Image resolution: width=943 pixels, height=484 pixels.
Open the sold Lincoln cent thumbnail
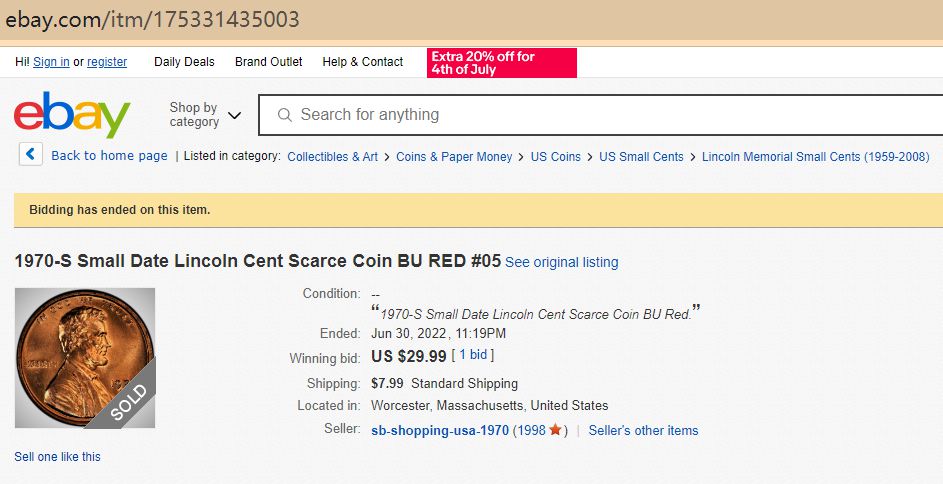tap(85, 358)
